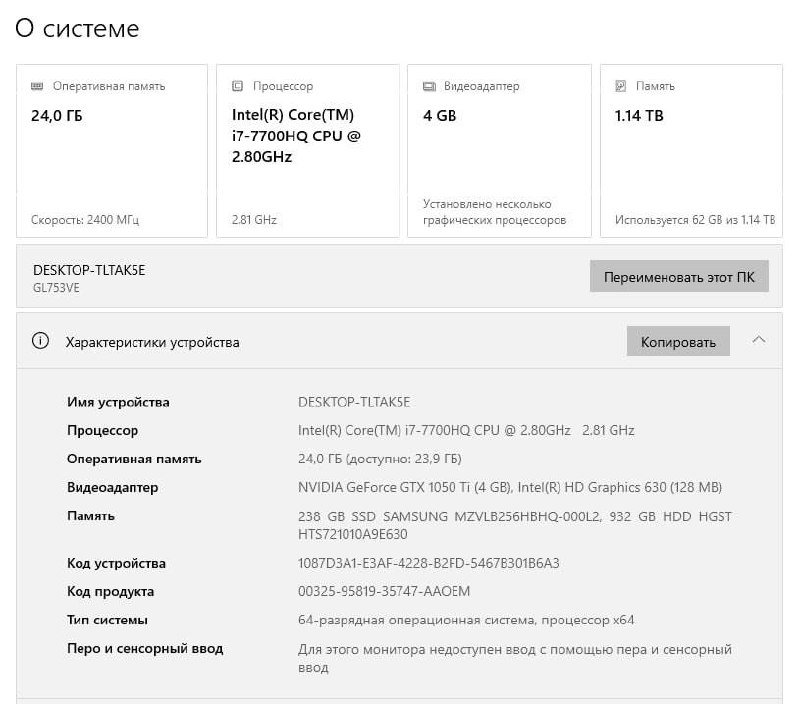The image size is (800, 704).
Task: Click the Копировать button
Action: 678,341
